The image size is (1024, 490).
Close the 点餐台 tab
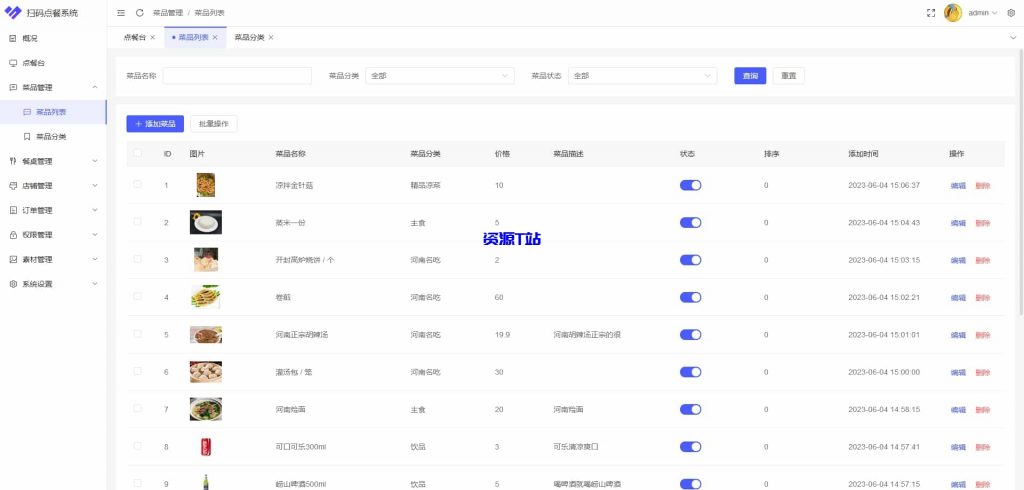tap(153, 37)
